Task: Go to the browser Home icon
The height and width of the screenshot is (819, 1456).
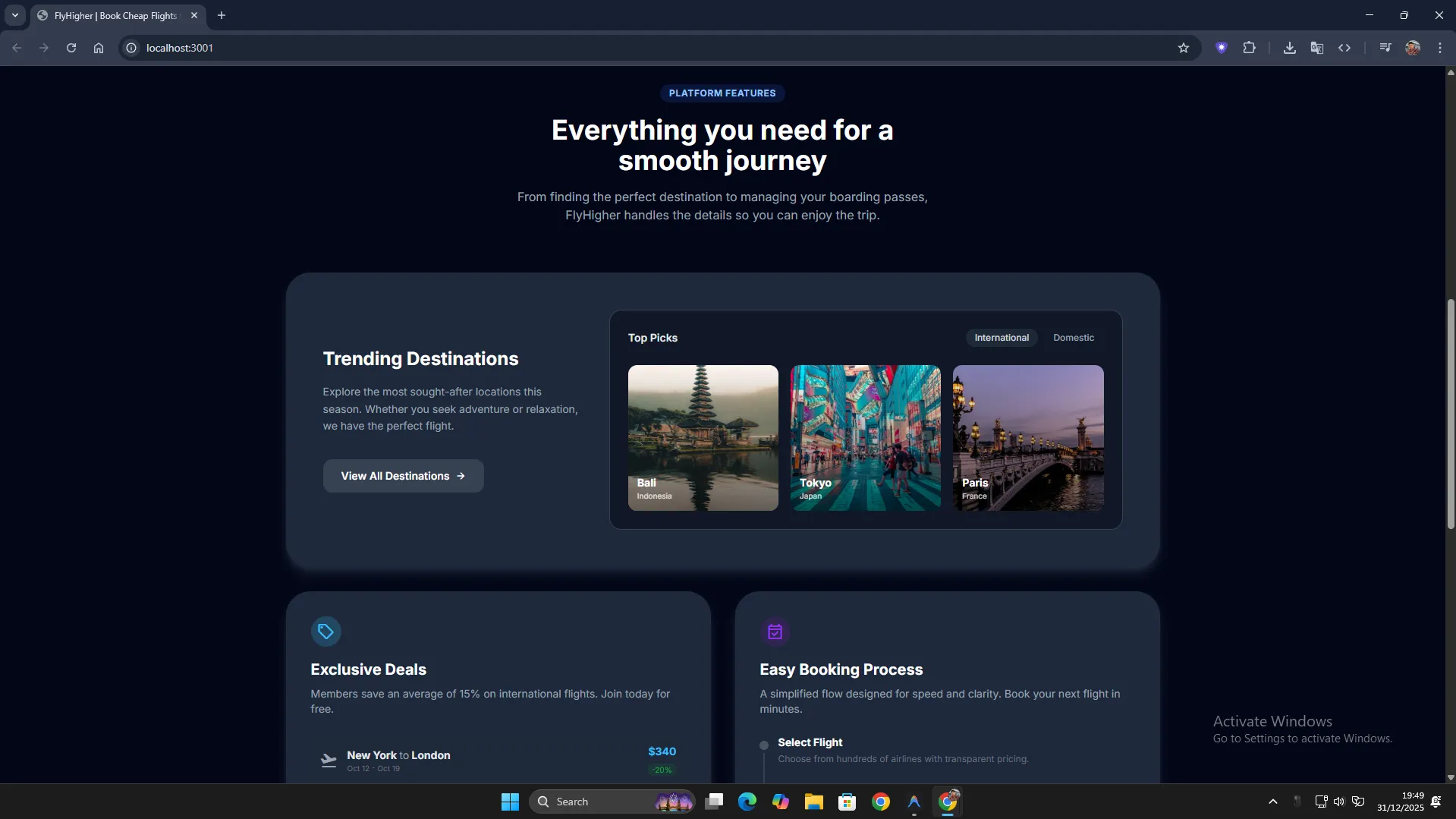Action: click(x=99, y=48)
